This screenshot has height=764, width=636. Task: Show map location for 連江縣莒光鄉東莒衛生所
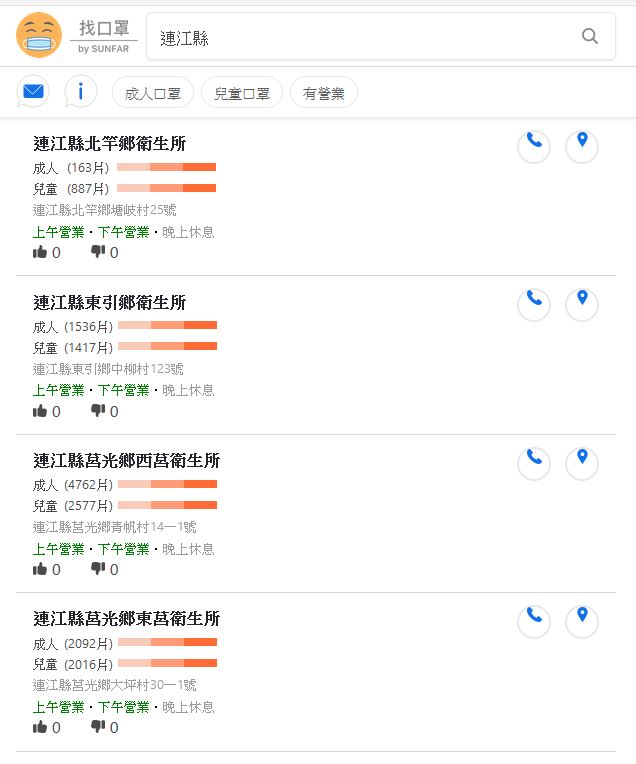pyautogui.click(x=582, y=621)
